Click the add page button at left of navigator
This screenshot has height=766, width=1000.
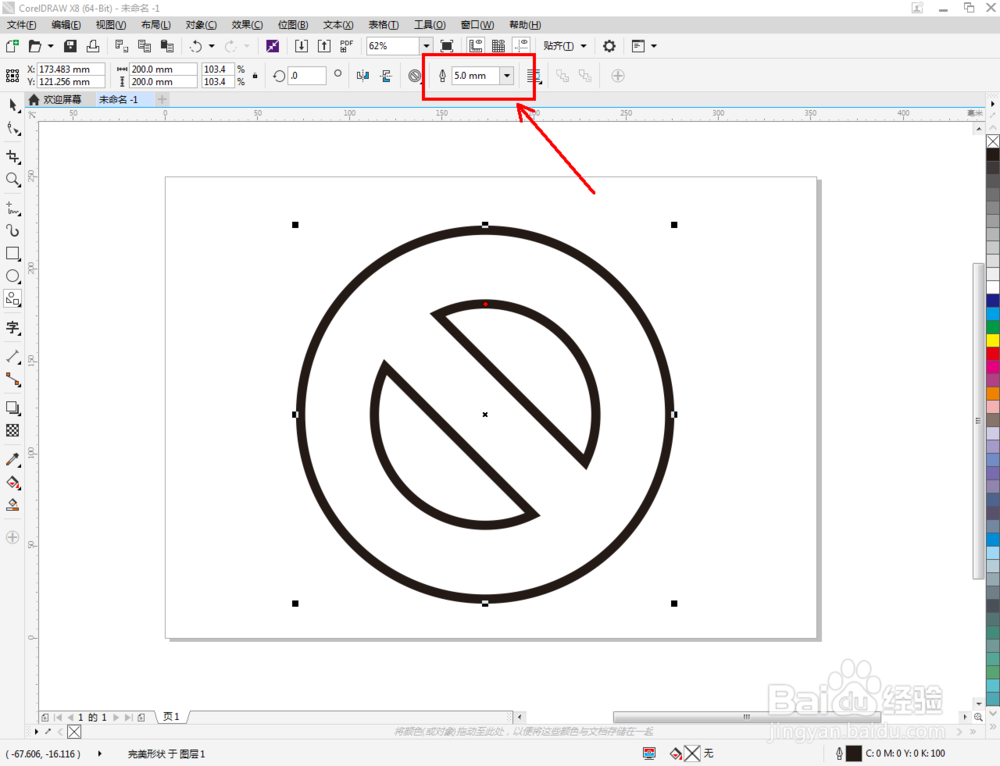pyautogui.click(x=45, y=718)
